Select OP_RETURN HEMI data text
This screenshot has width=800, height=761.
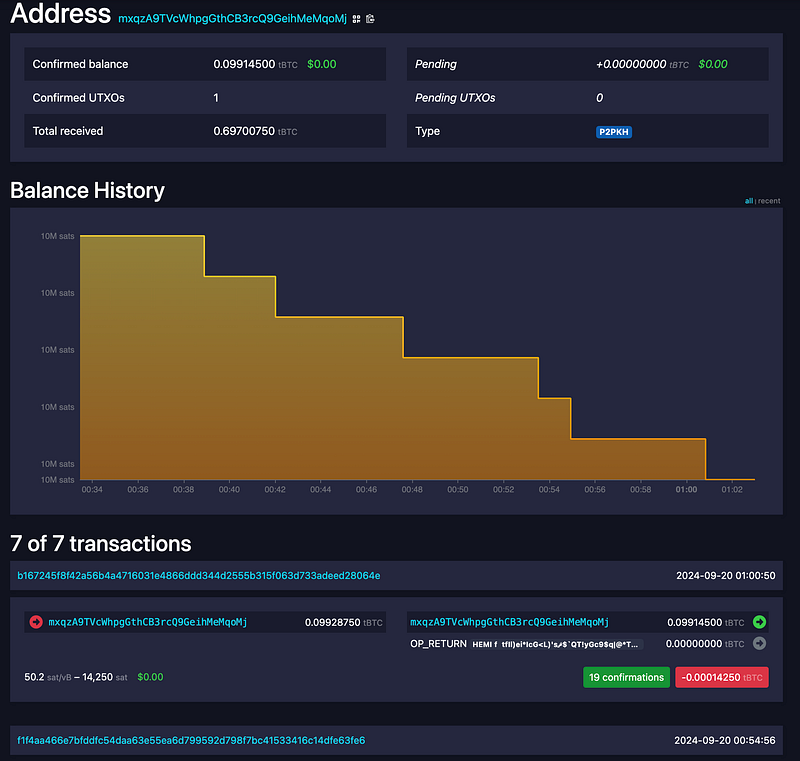click(555, 644)
